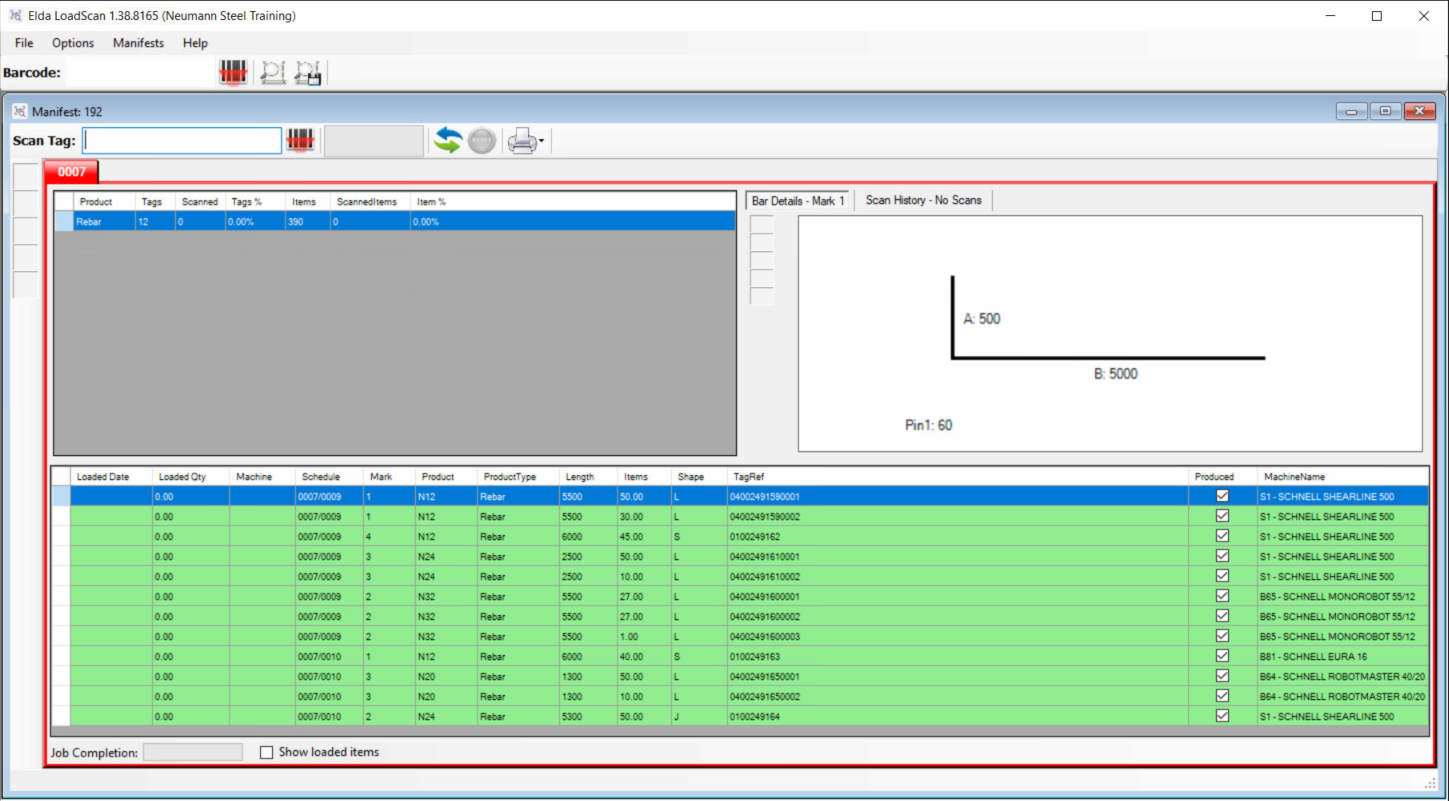1449x801 pixels.
Task: Toggle Produced checkbox for tag 0100249163
Action: point(1222,656)
